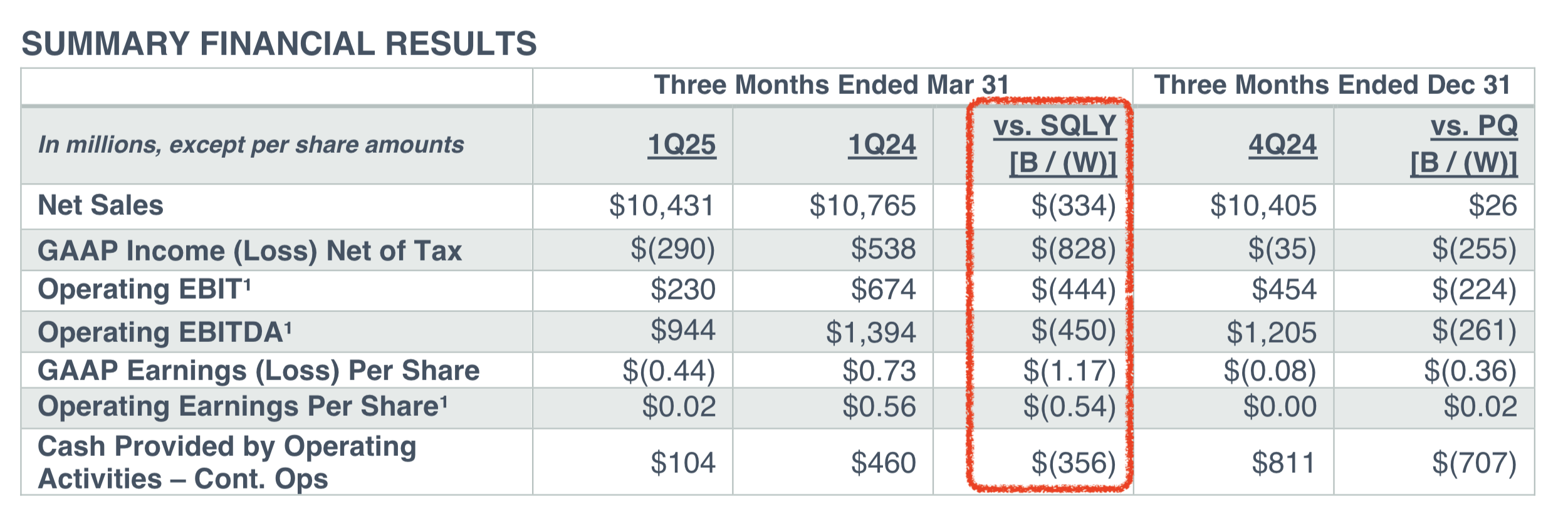Click the underlined 4Q24 column header
1568x511 pixels.
coord(1282,145)
